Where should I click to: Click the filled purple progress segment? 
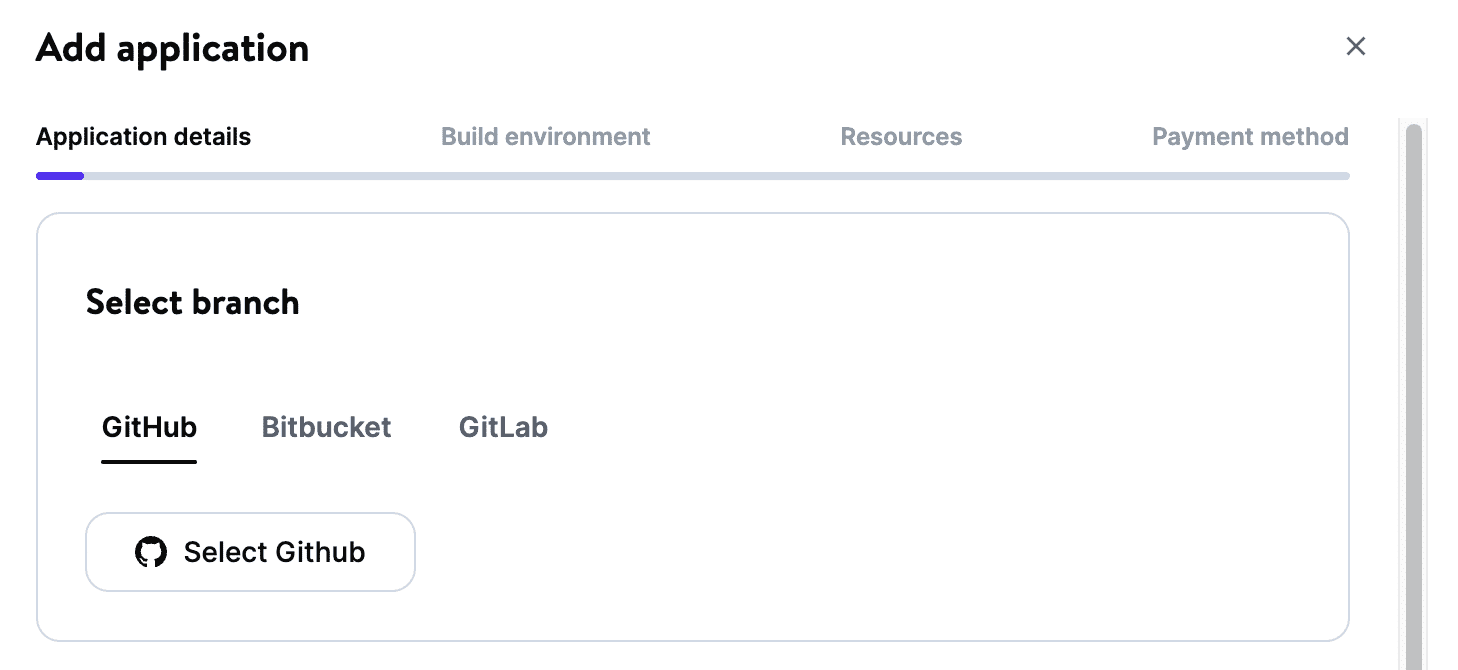59,176
